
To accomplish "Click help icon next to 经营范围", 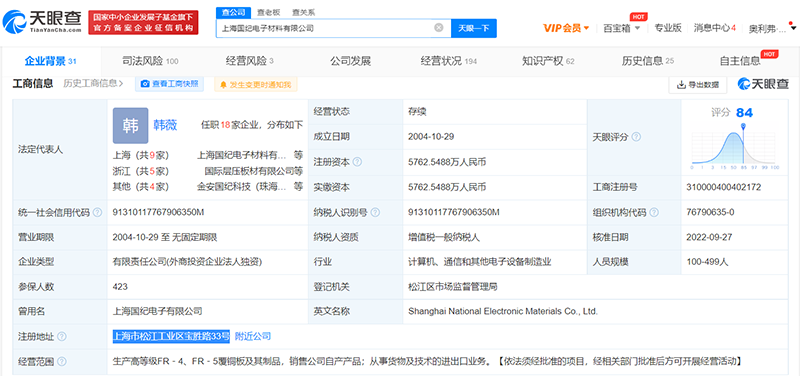I will 62,362.
